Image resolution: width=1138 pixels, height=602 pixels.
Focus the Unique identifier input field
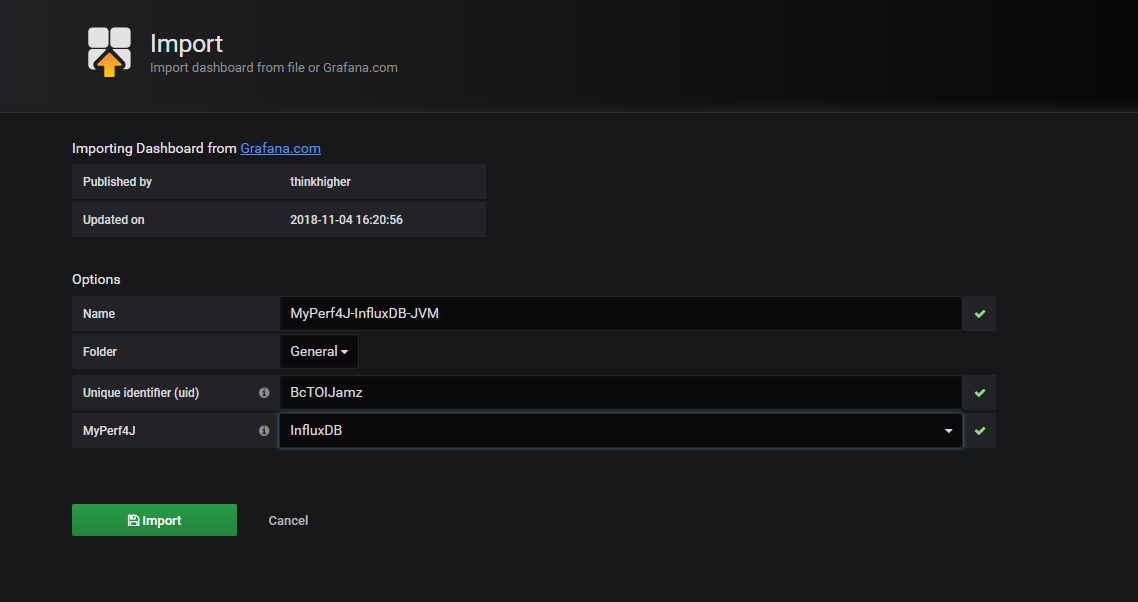pos(620,393)
